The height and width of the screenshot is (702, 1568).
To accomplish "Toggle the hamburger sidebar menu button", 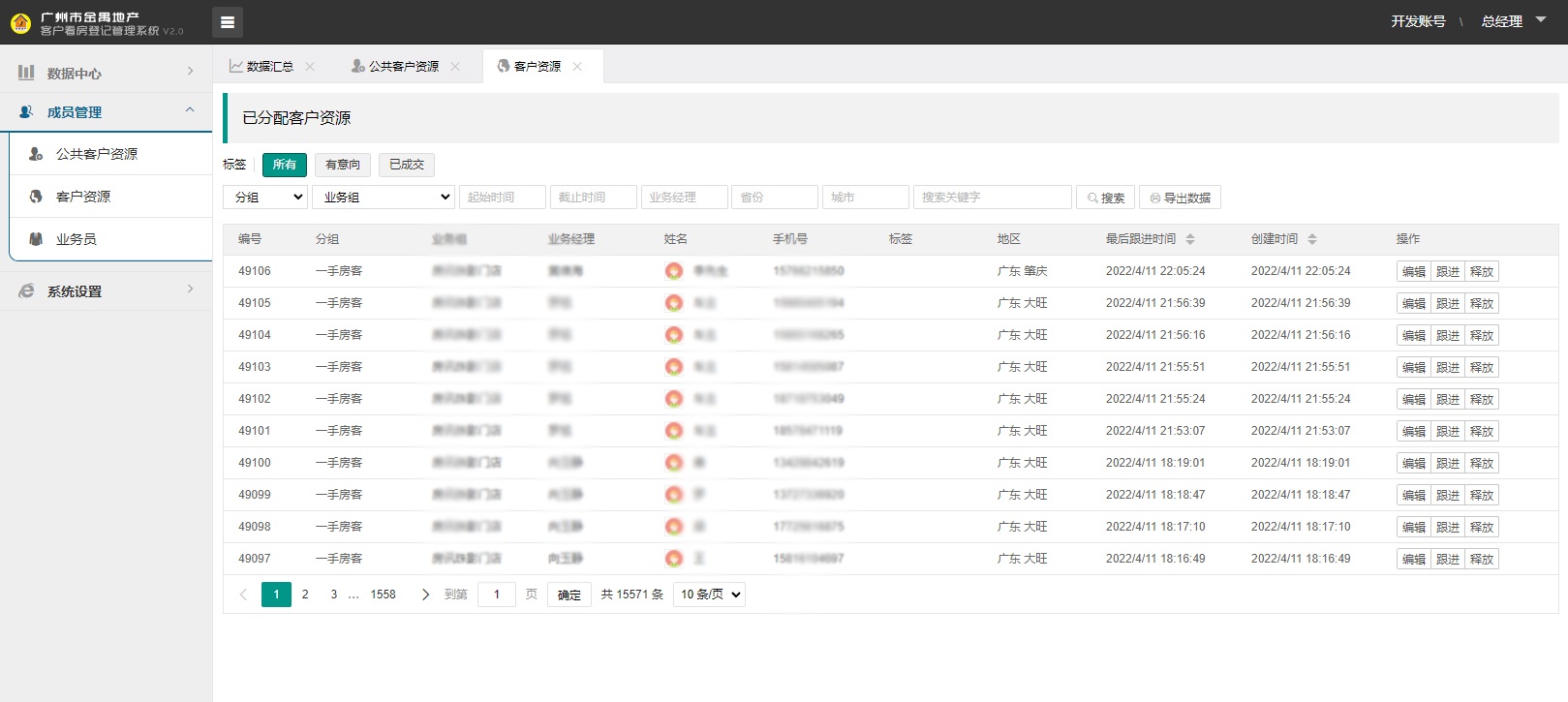I will point(228,22).
